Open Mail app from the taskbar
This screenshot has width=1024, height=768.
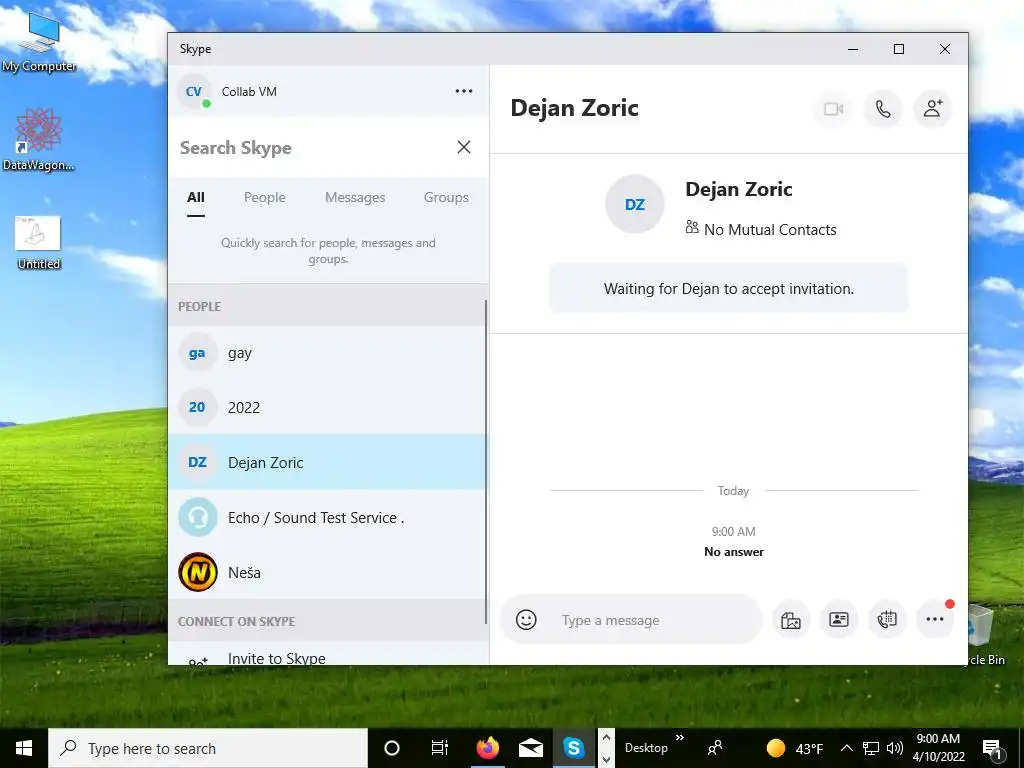click(531, 748)
